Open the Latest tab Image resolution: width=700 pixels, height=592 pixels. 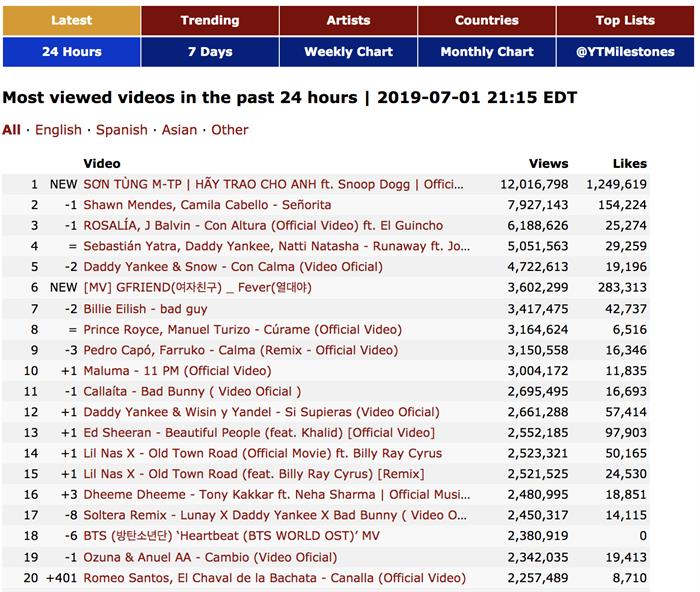[71, 20]
